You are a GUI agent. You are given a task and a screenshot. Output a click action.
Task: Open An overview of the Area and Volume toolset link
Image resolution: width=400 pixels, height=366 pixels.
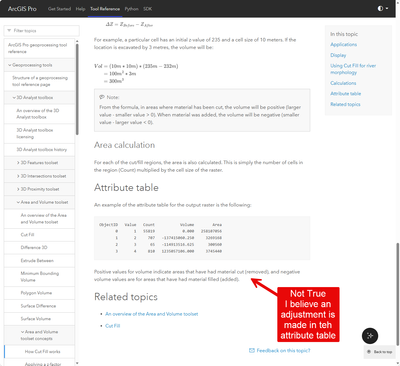(152, 314)
